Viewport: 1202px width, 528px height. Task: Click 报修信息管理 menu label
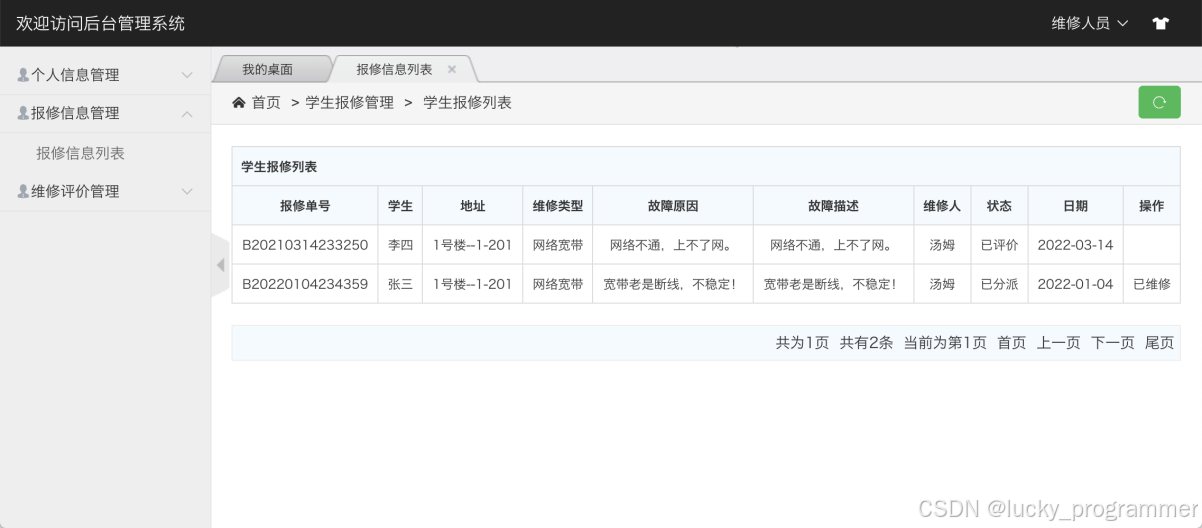coord(75,113)
